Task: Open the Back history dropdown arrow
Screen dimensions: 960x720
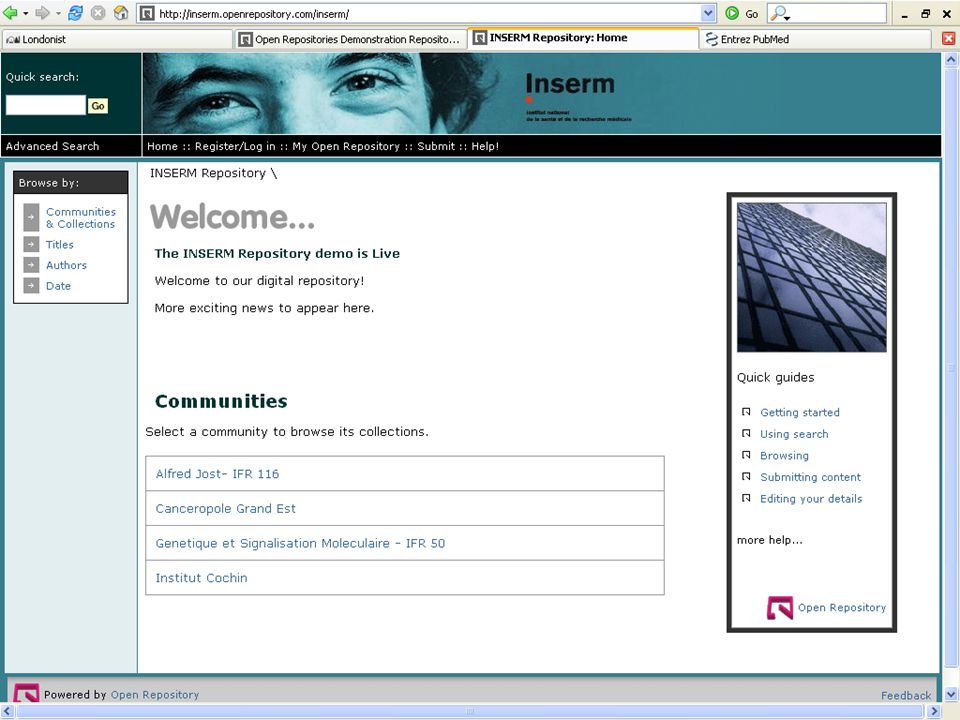Action: click(x=25, y=13)
